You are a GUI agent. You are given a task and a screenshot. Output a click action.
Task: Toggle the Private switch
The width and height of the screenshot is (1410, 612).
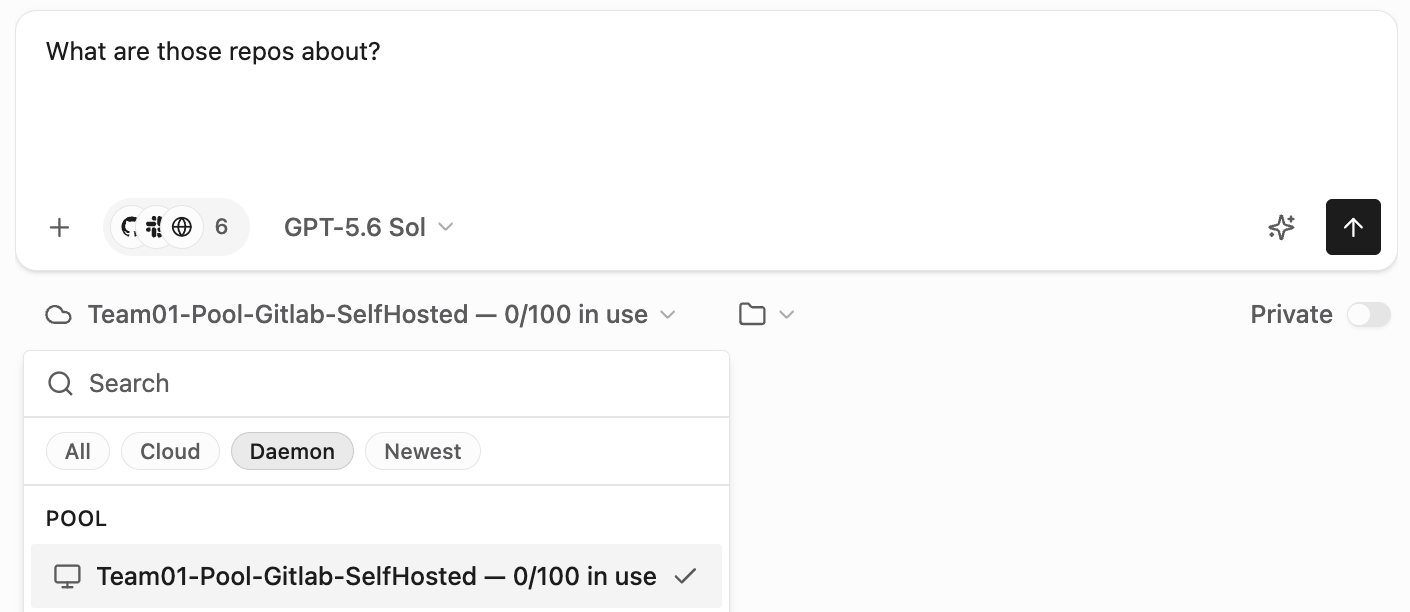click(x=1368, y=314)
